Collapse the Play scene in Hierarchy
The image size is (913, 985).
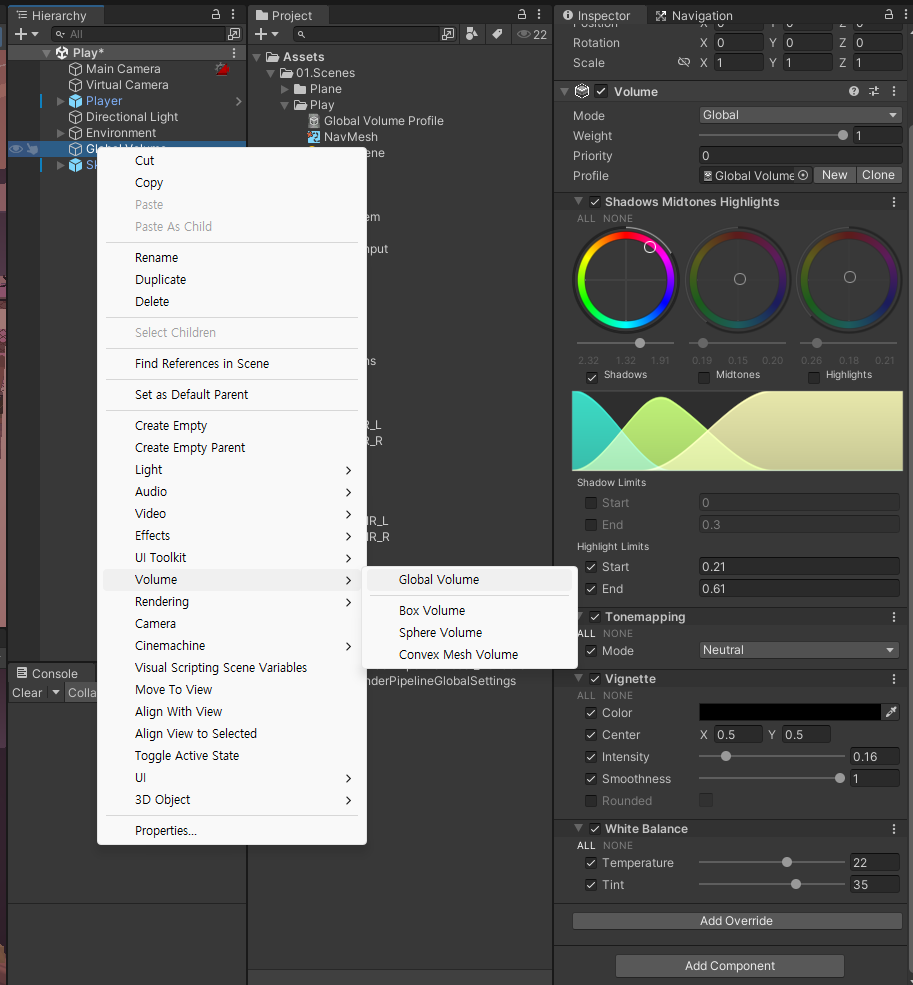click(x=46, y=53)
